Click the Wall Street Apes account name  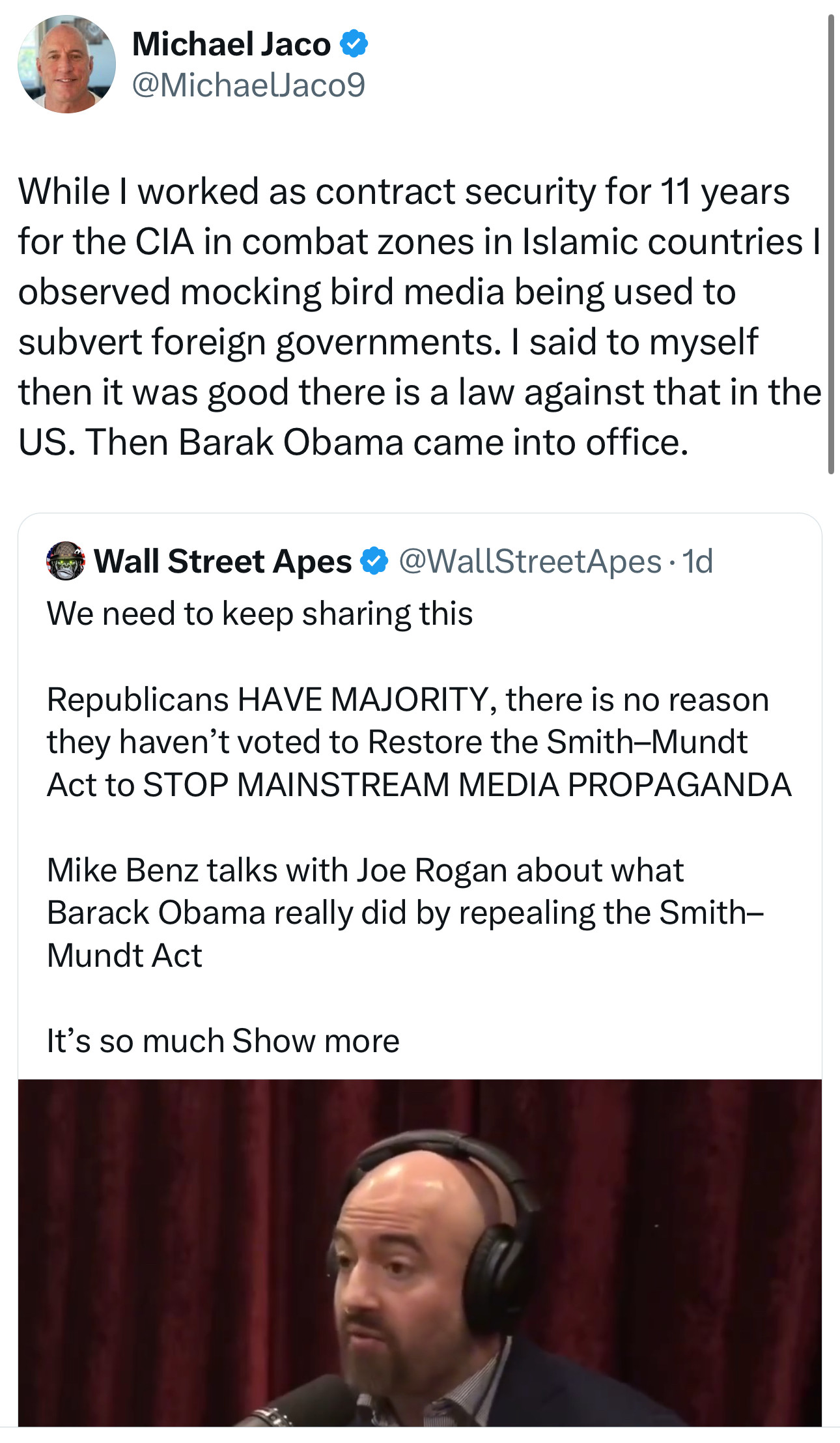223,562
